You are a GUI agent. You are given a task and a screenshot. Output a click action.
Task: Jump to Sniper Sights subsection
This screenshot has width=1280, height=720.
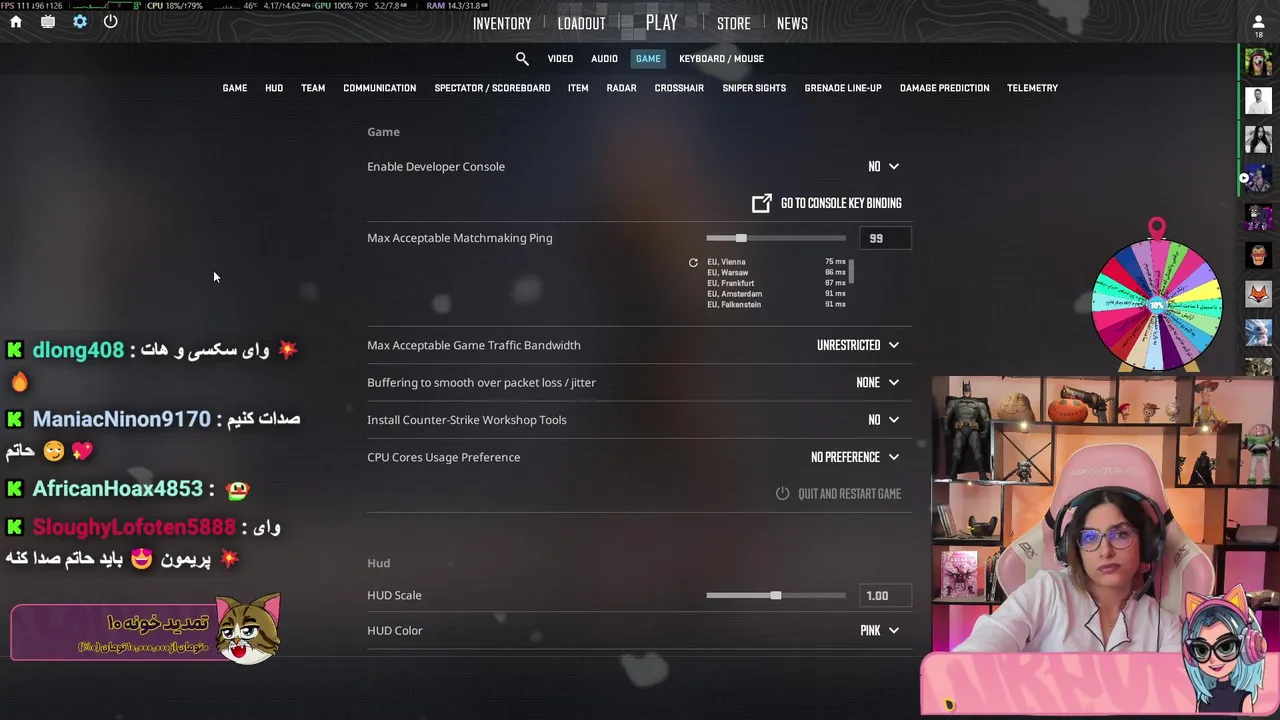click(754, 88)
